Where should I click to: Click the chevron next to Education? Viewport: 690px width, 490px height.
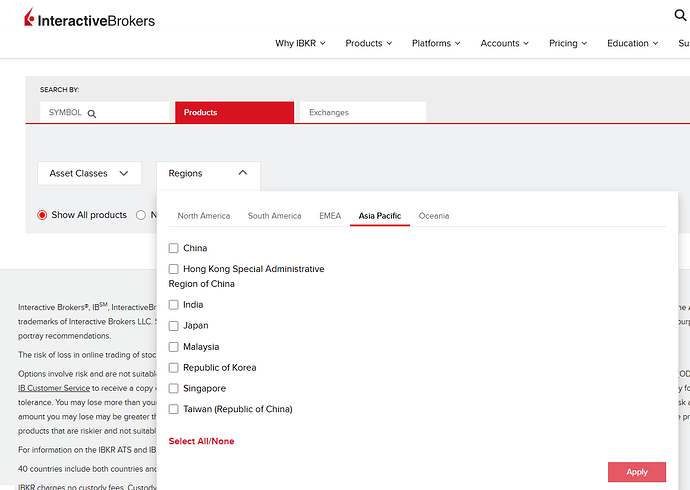point(655,44)
